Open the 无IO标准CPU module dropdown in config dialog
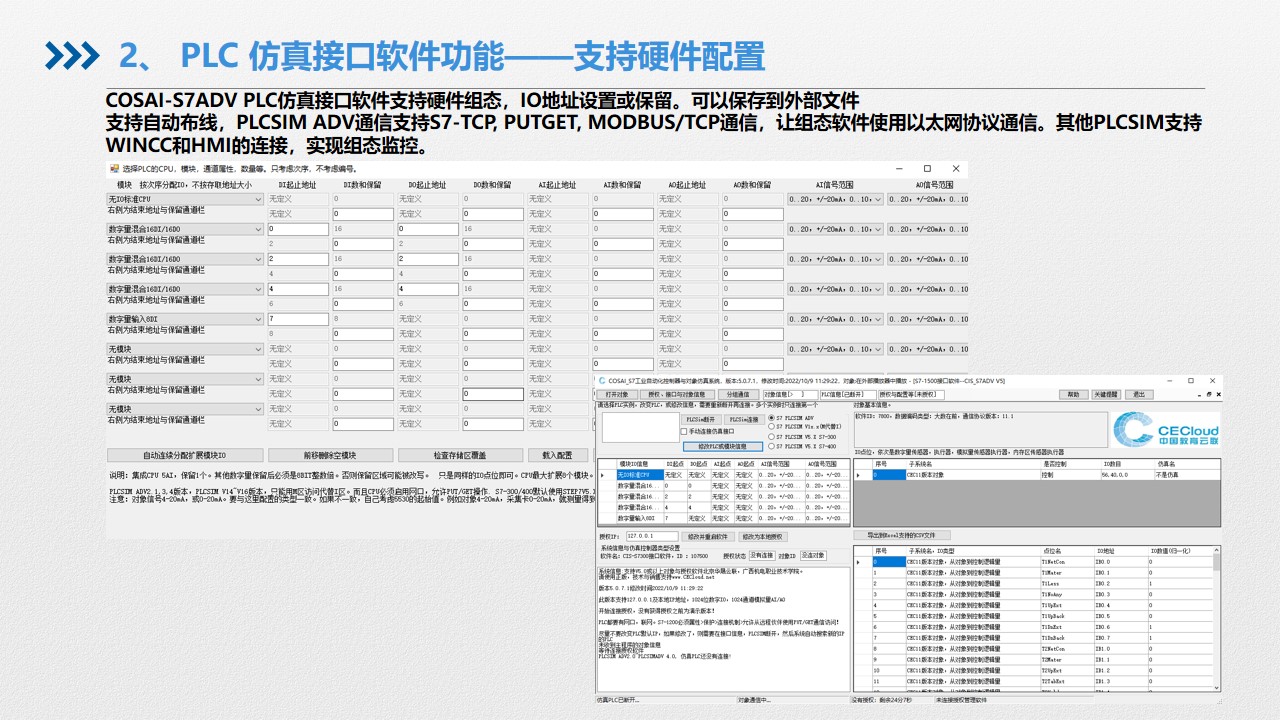 point(185,199)
